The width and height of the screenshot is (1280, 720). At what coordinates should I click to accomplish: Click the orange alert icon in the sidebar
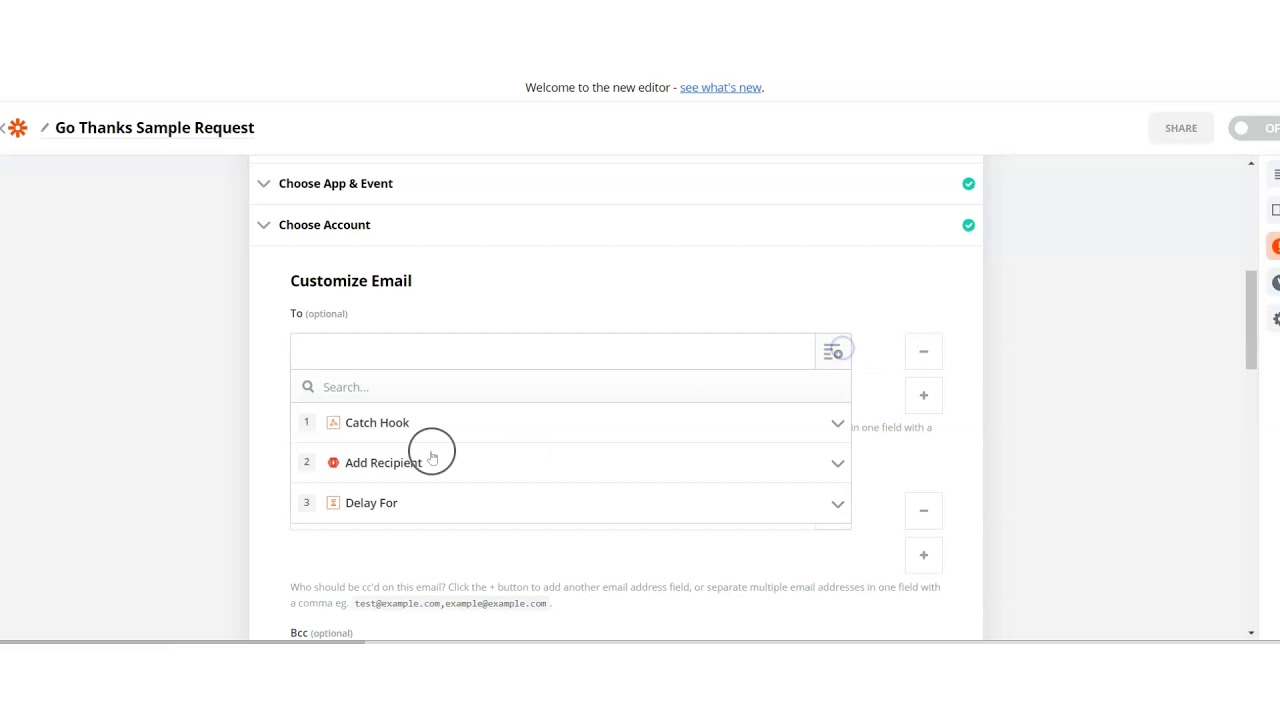click(x=1275, y=246)
